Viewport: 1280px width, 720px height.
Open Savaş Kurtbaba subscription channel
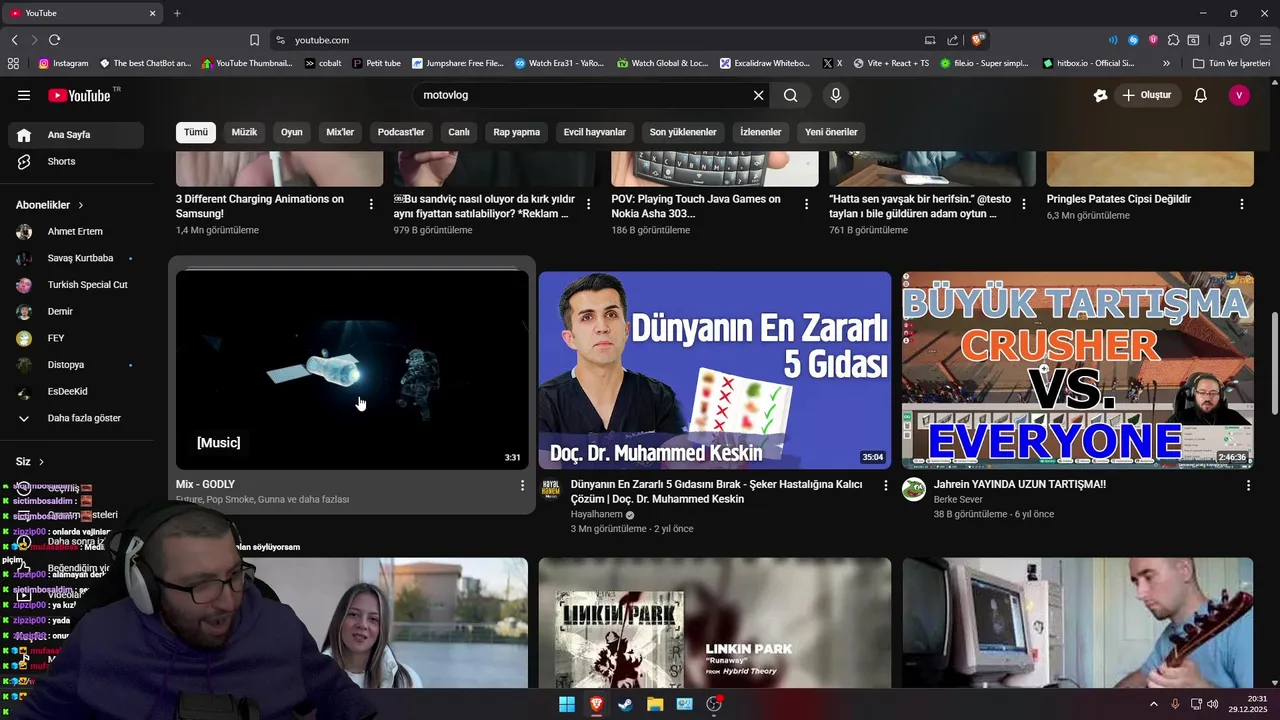coord(77,258)
